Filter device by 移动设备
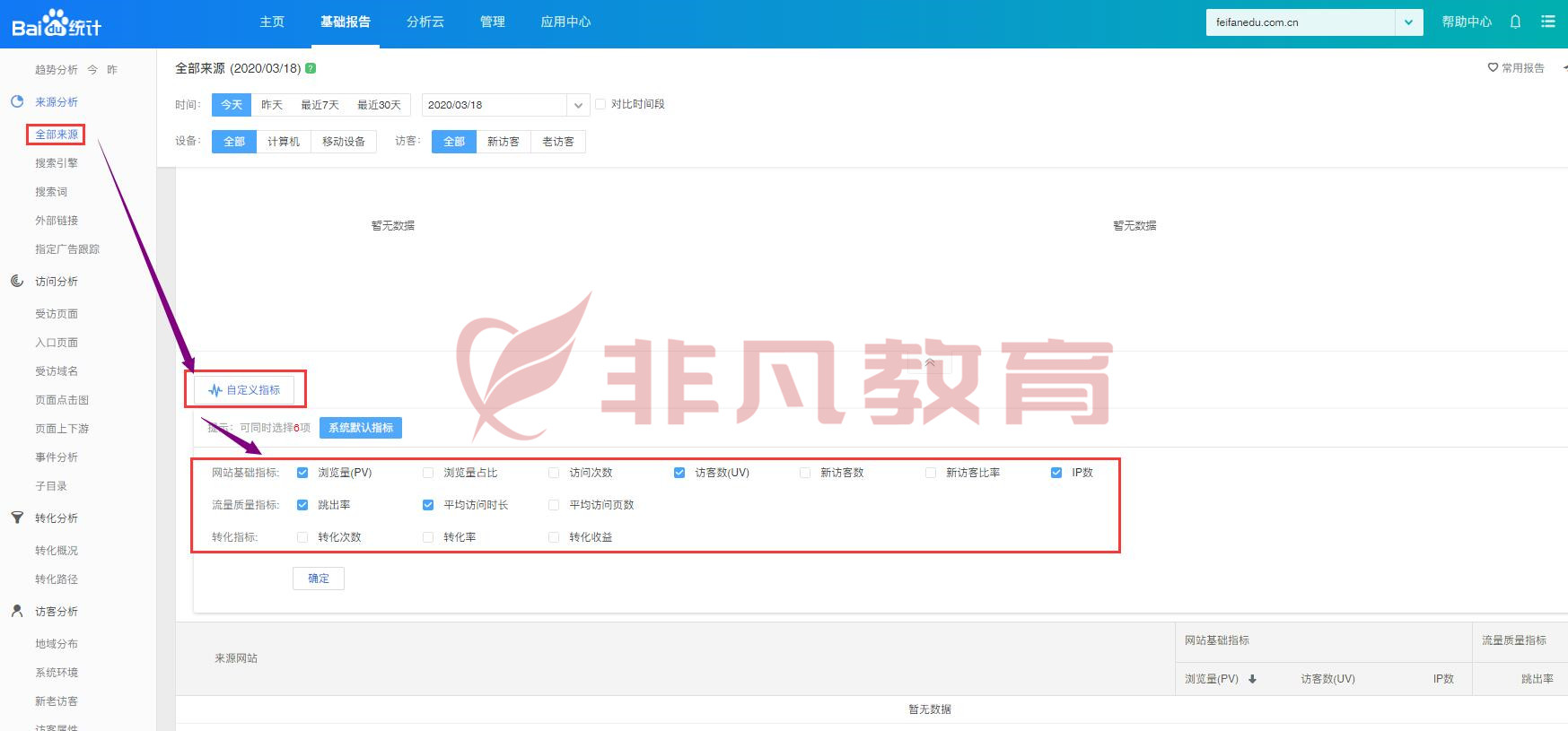 coord(344,142)
